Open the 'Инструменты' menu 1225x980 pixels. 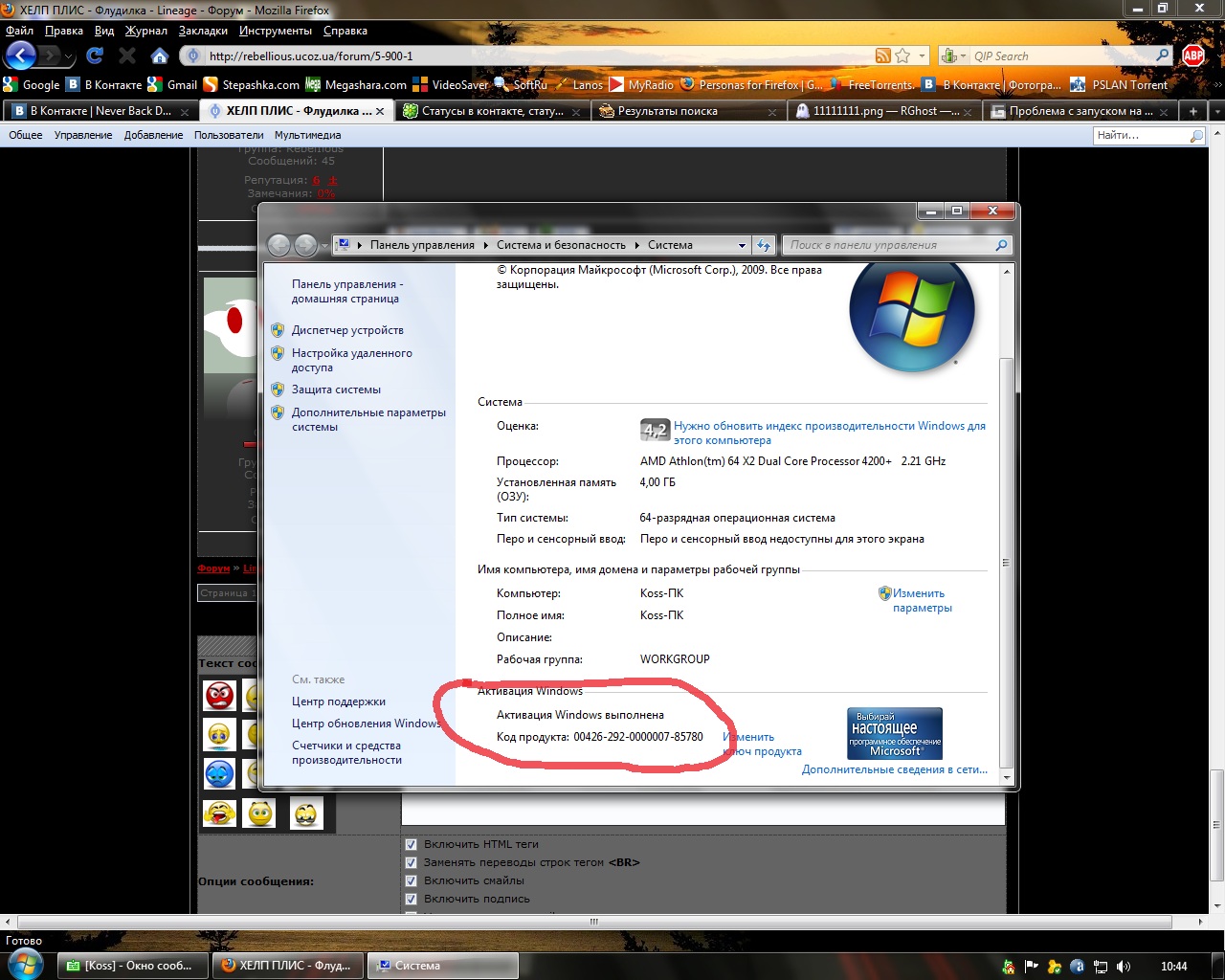point(275,31)
